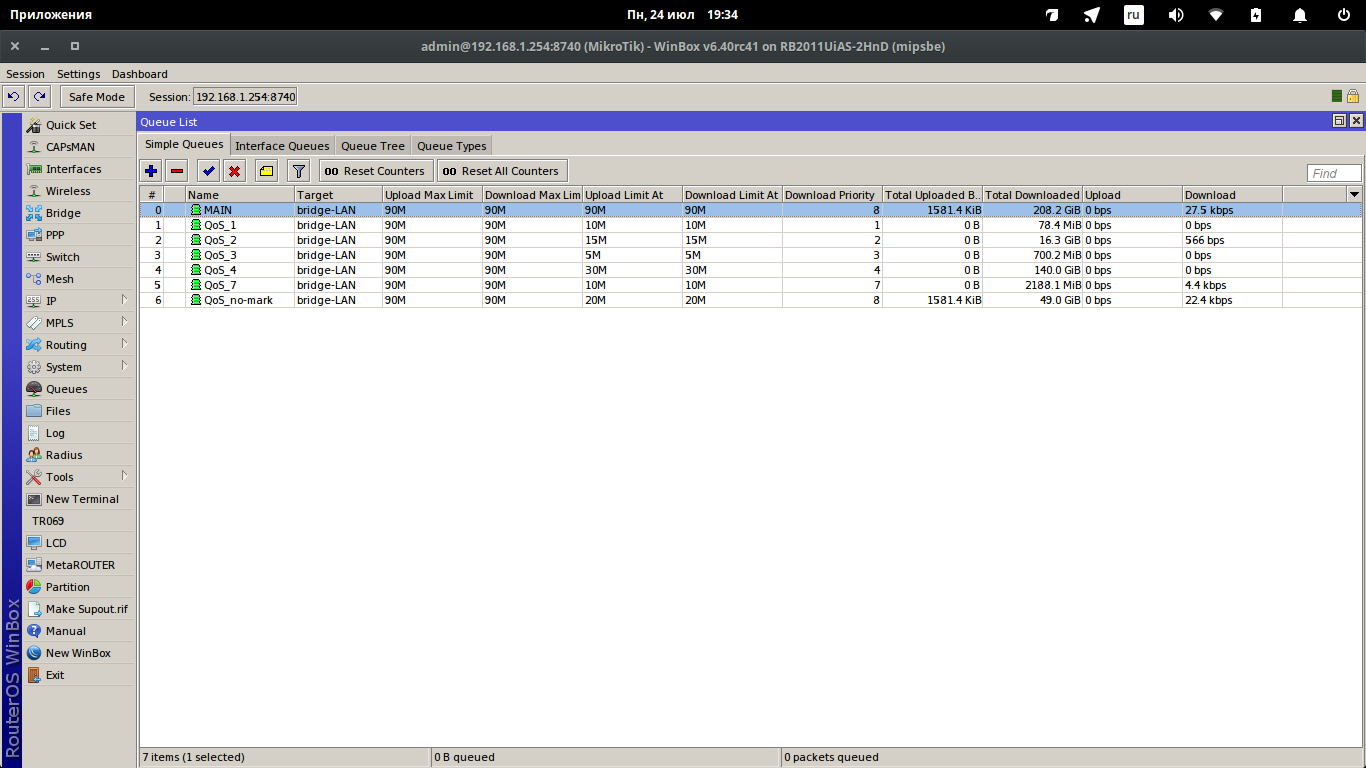Switch to Interface Queues tab
Viewport: 1366px width, 768px height.
pos(282,146)
